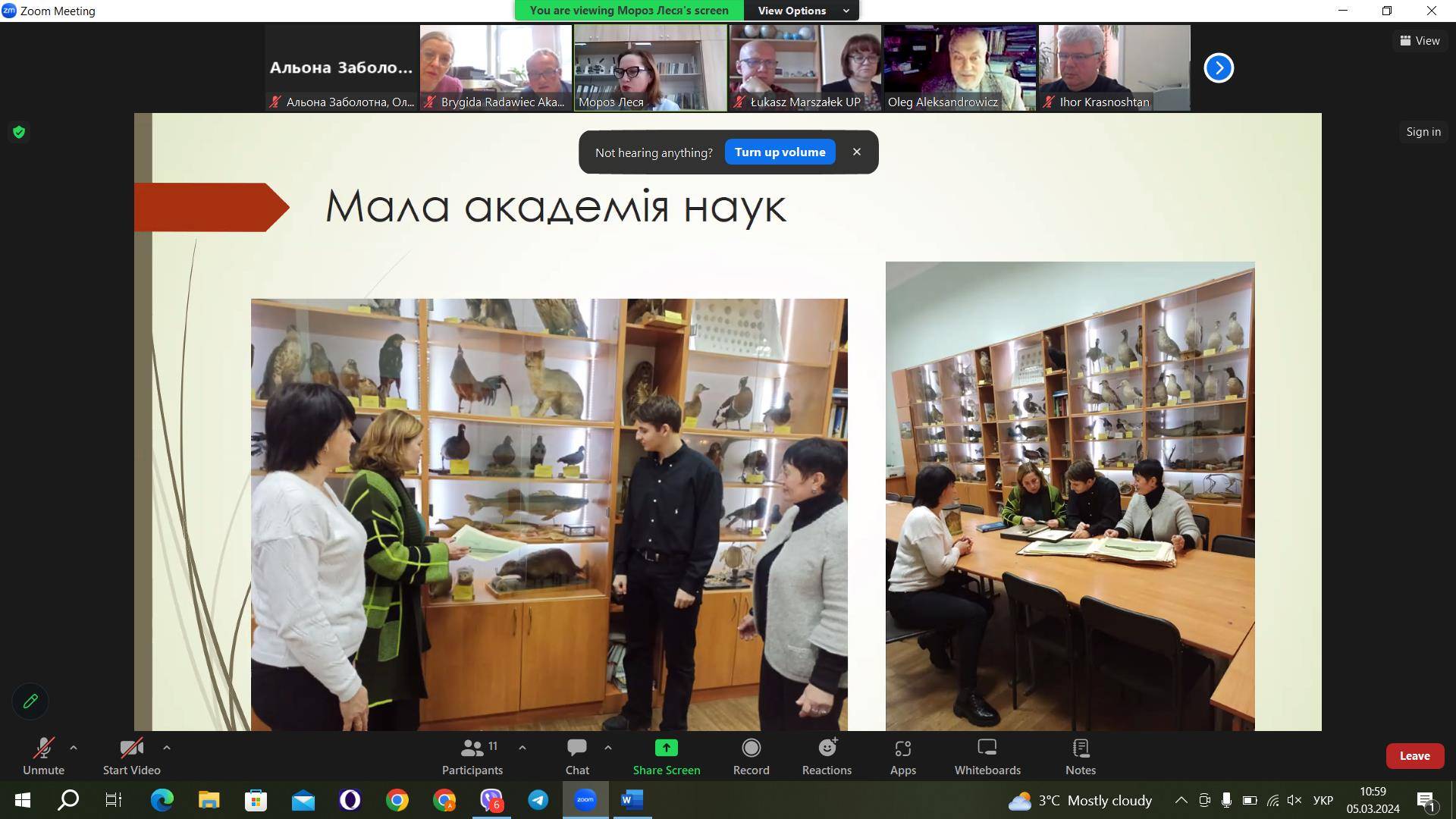The width and height of the screenshot is (1456, 819).
Task: Select Альона Заболотна participant tile
Action: click(x=341, y=67)
